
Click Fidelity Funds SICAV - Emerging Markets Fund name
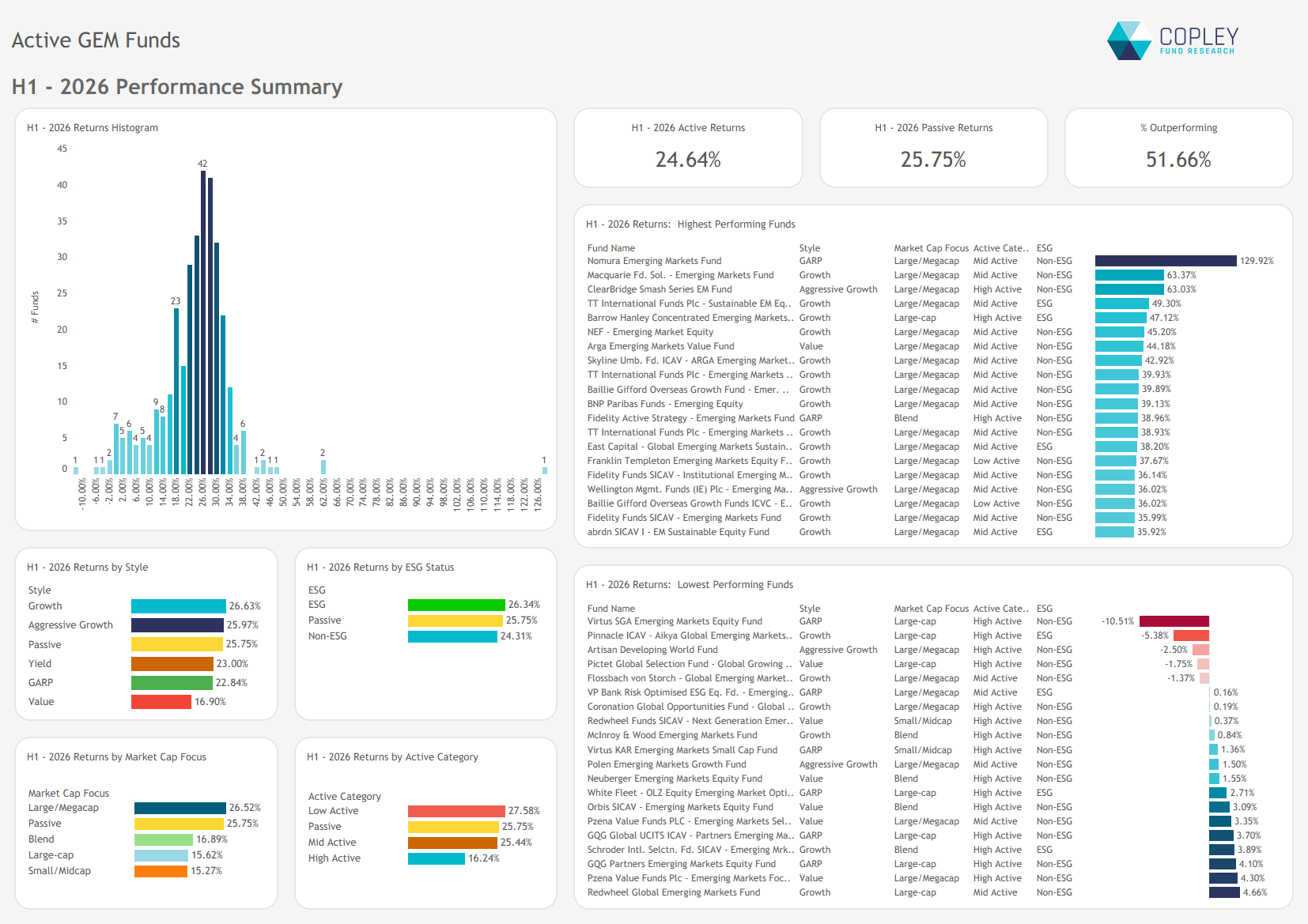click(x=684, y=518)
